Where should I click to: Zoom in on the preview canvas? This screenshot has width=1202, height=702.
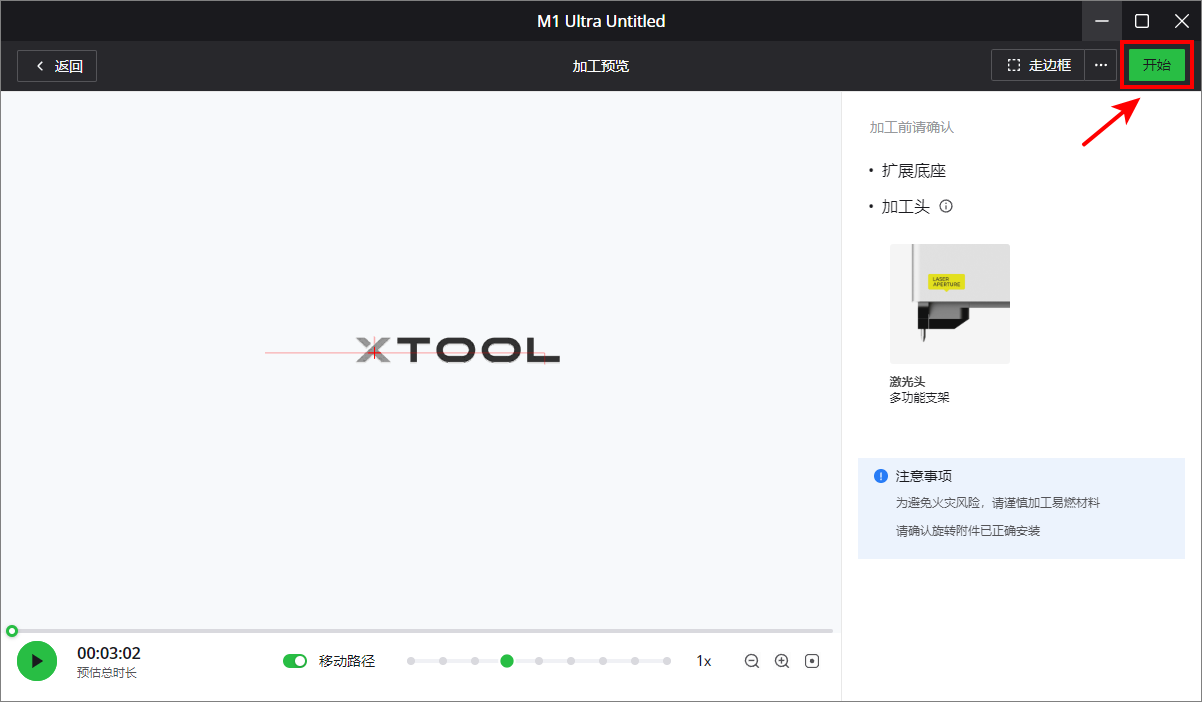coord(782,661)
